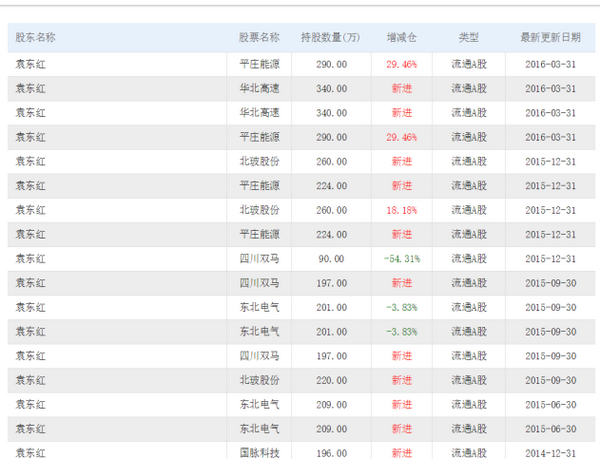Open 北玻股份 in the 260.00 新进 row
The image size is (600, 459).
259,161
